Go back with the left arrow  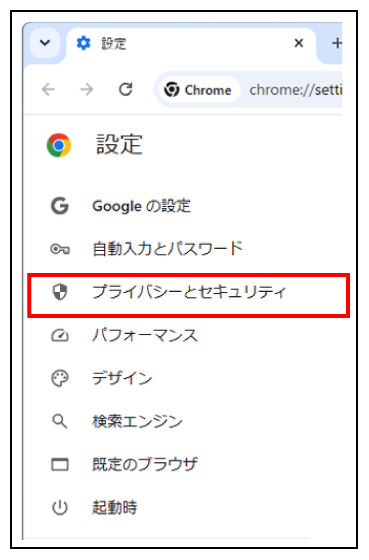[48, 89]
